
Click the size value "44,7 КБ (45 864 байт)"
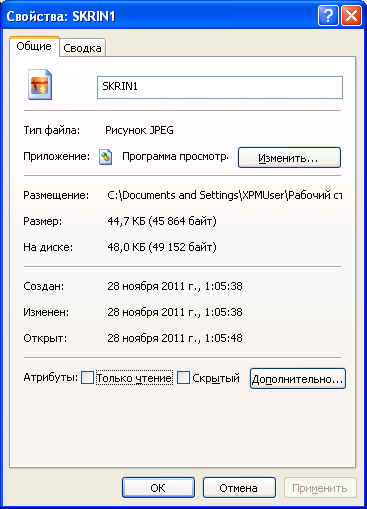click(162, 221)
